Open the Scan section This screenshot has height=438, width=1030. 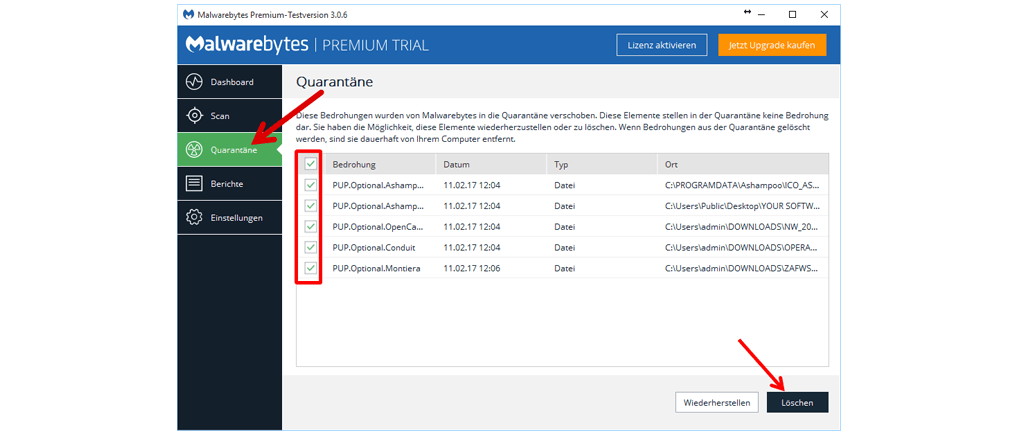[x=229, y=116]
